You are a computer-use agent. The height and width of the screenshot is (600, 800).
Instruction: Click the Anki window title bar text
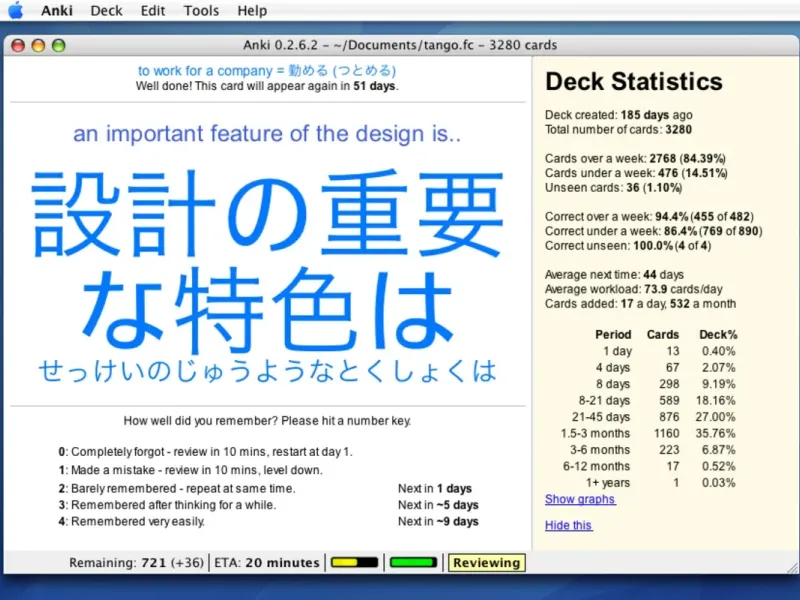[x=399, y=45]
